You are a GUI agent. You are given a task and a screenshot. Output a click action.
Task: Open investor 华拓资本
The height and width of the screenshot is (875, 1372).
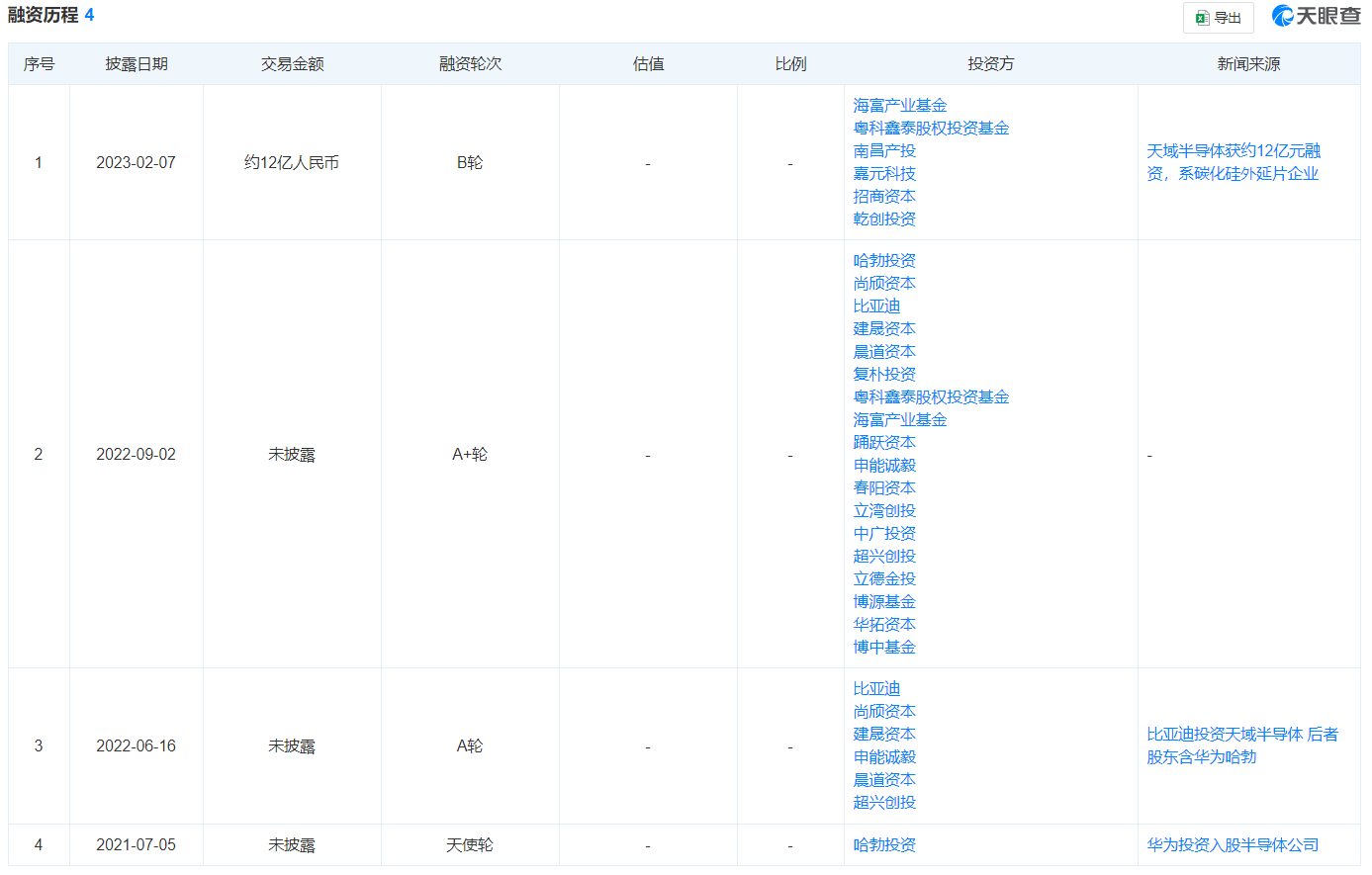[884, 625]
